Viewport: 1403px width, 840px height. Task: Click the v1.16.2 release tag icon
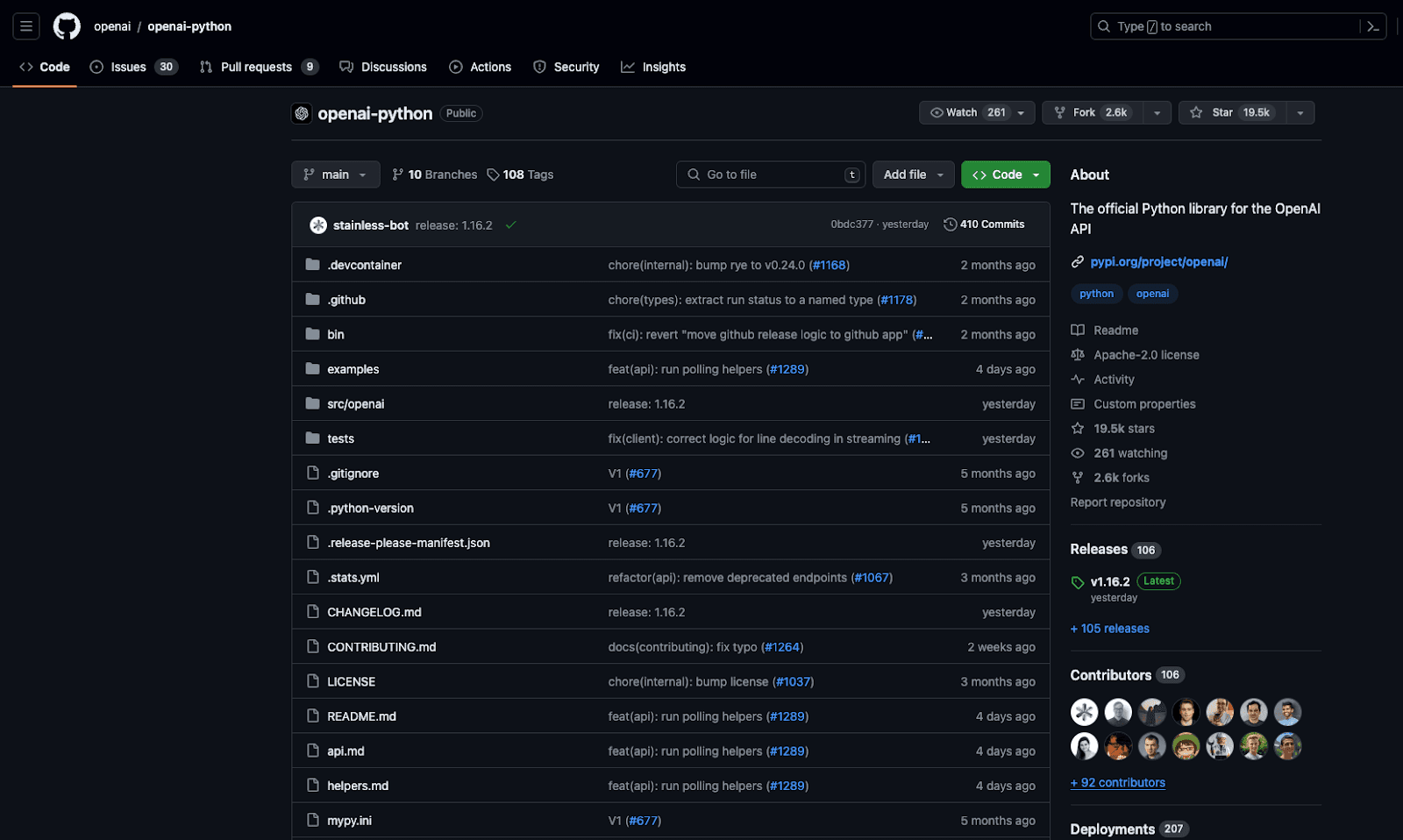[x=1078, y=582]
